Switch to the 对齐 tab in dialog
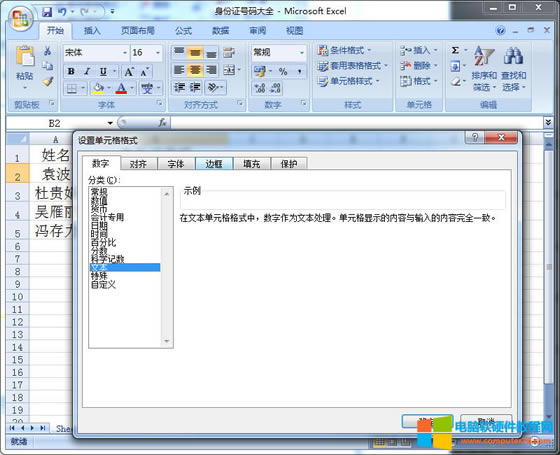Screen dimensions: 560x455 [138, 164]
